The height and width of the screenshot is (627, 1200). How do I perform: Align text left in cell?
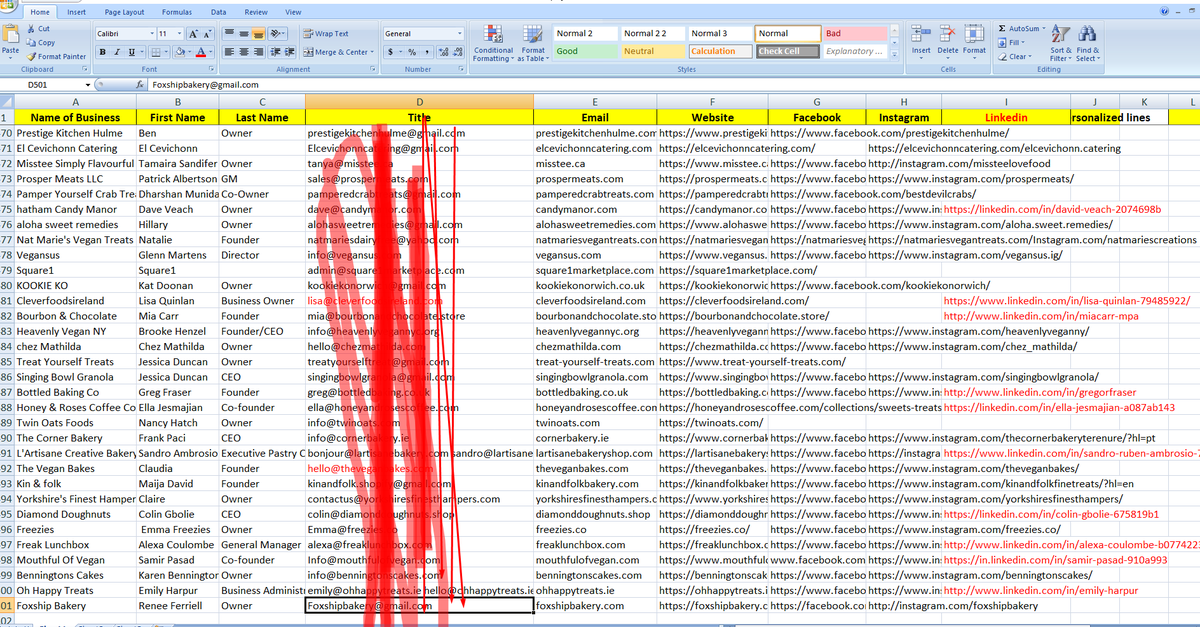[229, 52]
